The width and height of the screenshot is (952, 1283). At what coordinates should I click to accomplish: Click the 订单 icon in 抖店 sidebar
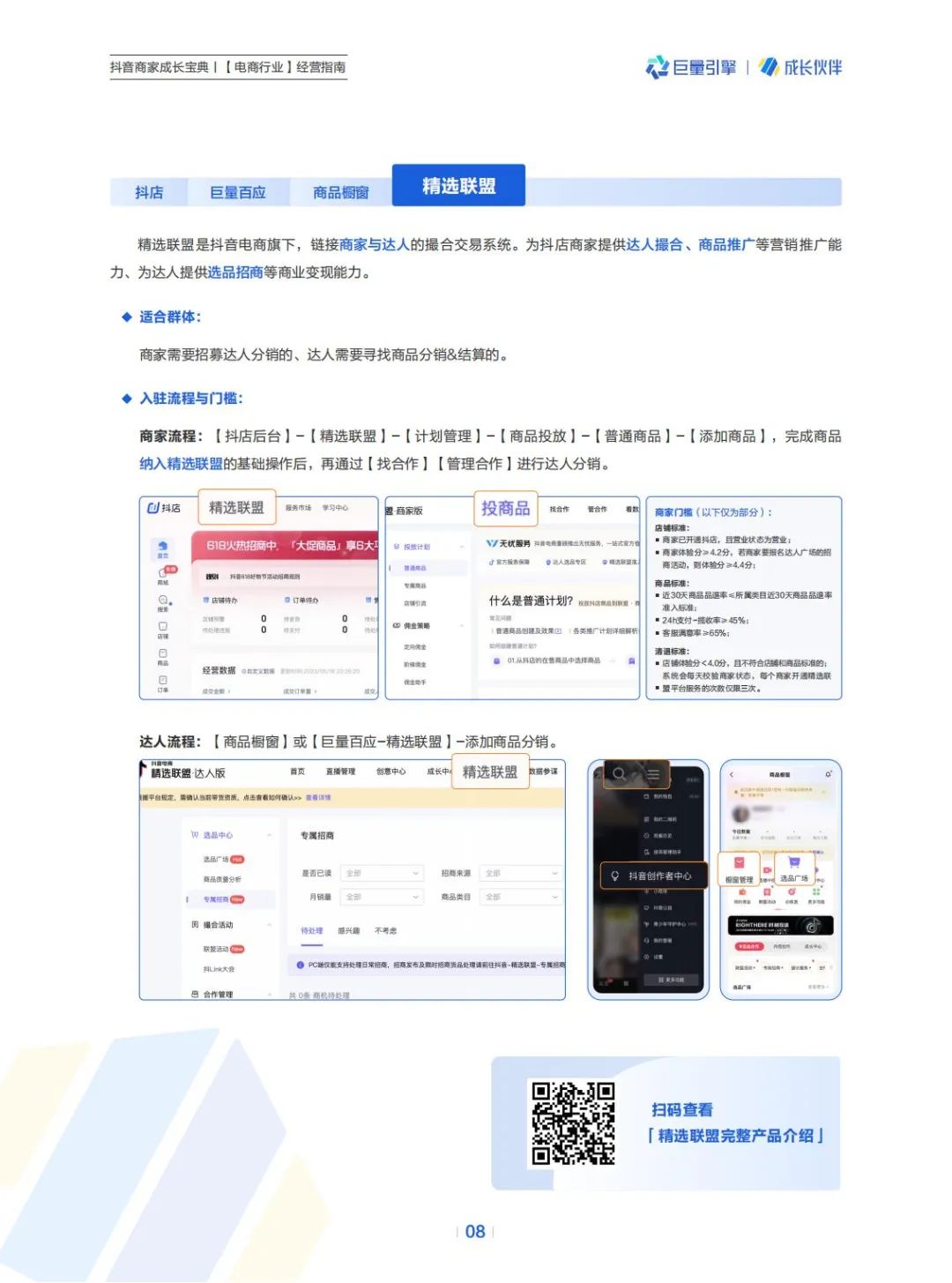162,684
